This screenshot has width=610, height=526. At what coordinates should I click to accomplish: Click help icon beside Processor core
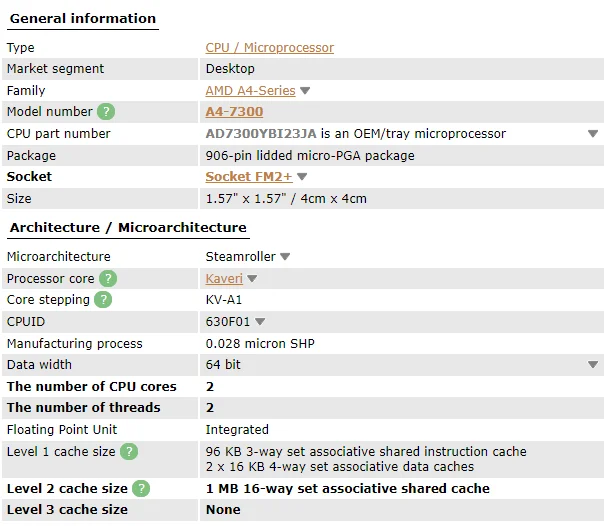tap(108, 279)
